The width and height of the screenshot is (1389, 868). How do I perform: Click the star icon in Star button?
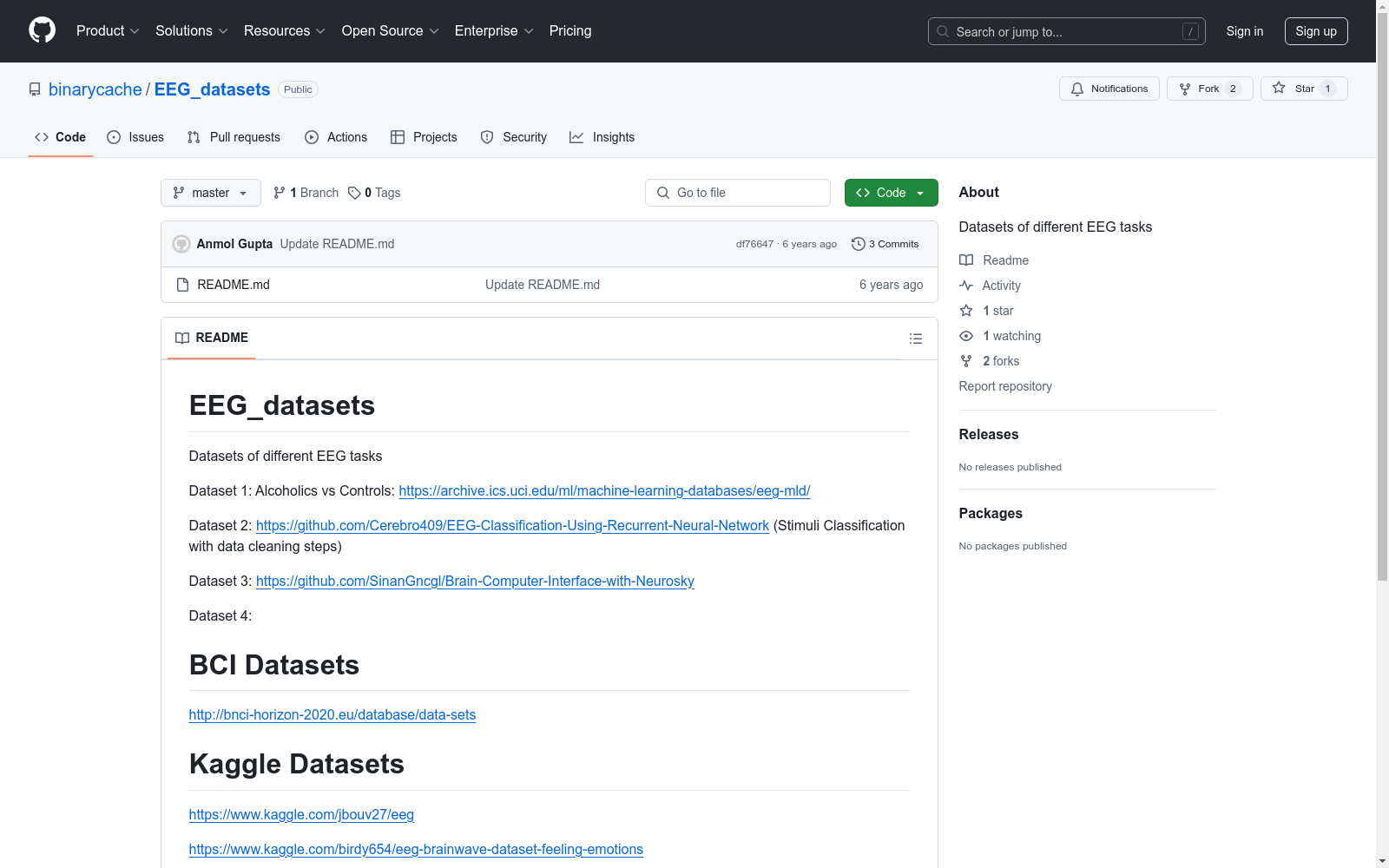[1279, 88]
